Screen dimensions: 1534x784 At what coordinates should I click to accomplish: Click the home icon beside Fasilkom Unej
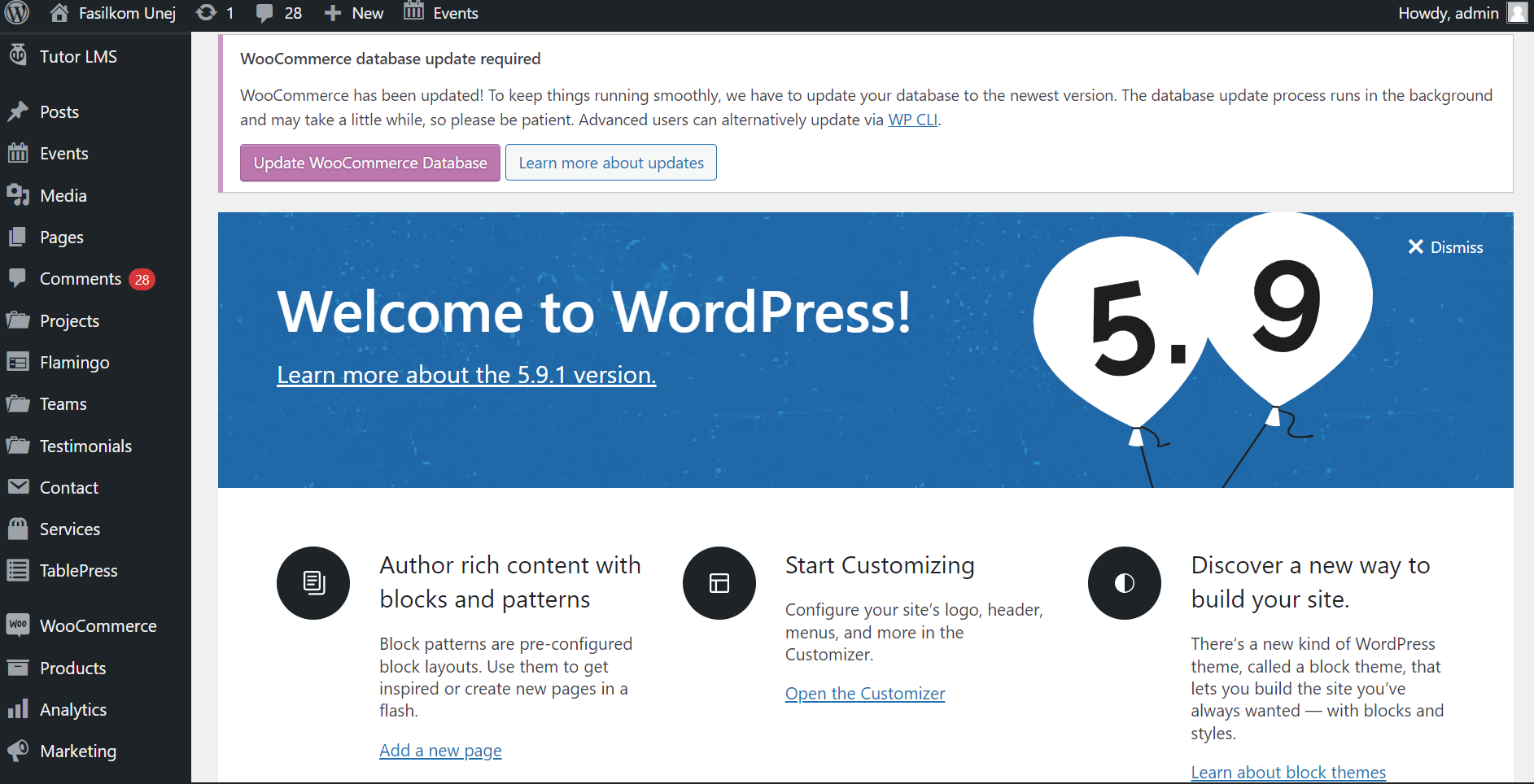[59, 12]
